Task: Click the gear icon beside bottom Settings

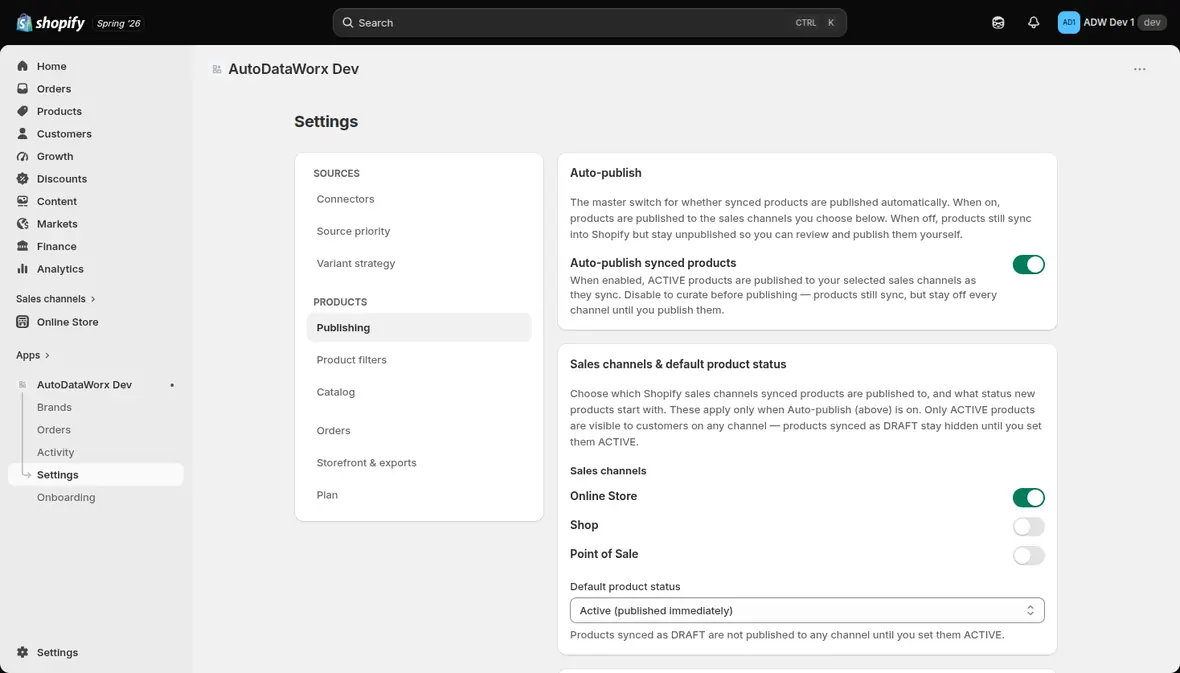Action: point(23,653)
